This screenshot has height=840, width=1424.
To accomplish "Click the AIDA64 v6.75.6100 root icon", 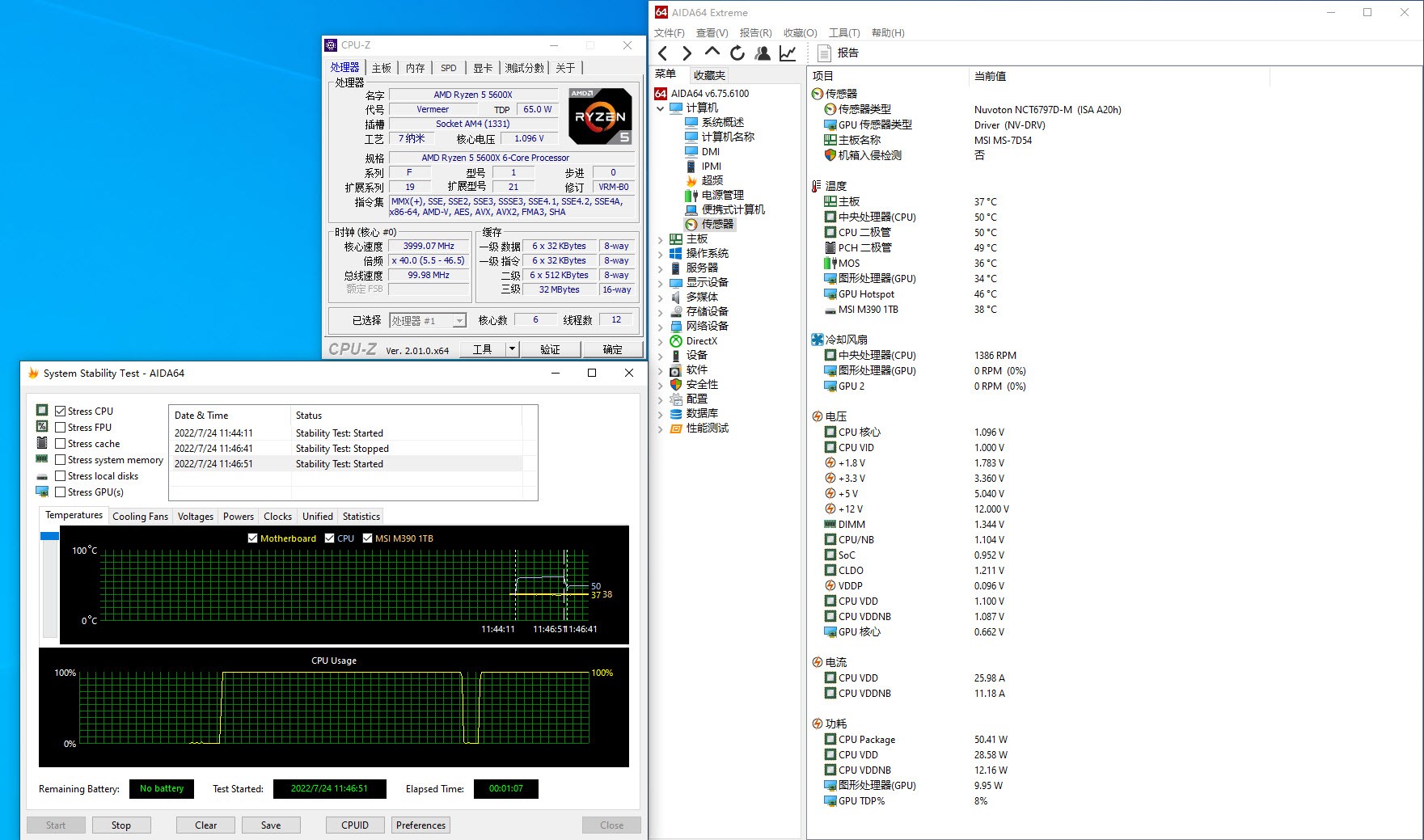I will pyautogui.click(x=661, y=94).
